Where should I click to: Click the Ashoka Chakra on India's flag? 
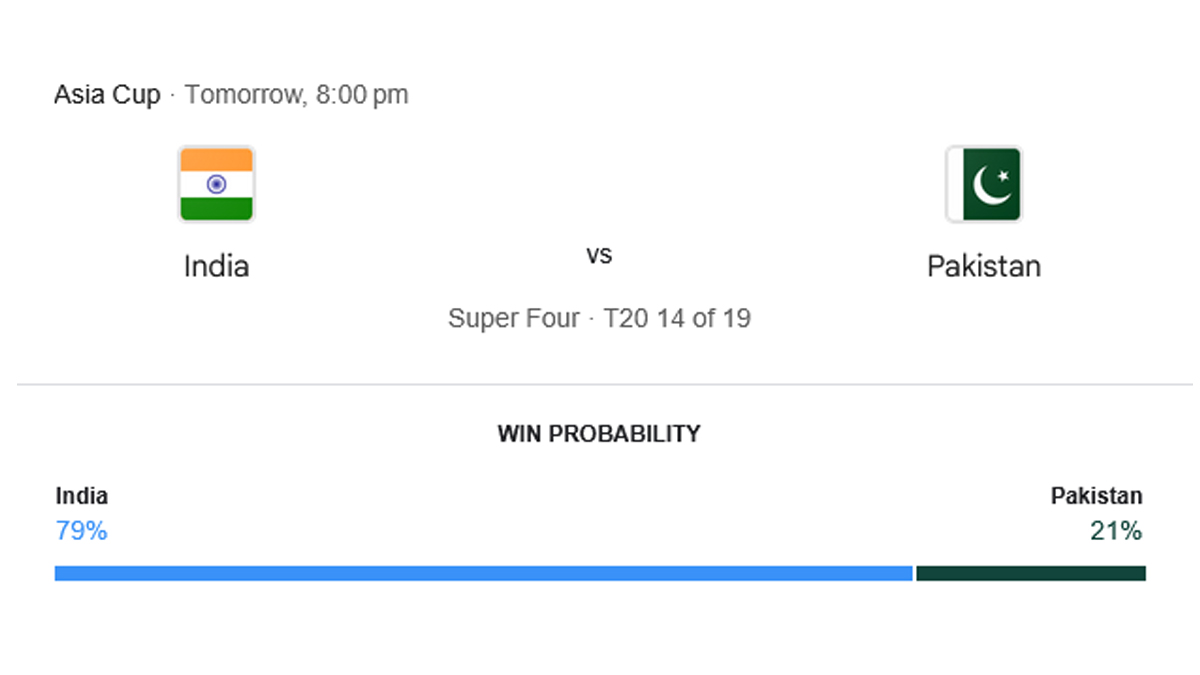[x=216, y=184]
